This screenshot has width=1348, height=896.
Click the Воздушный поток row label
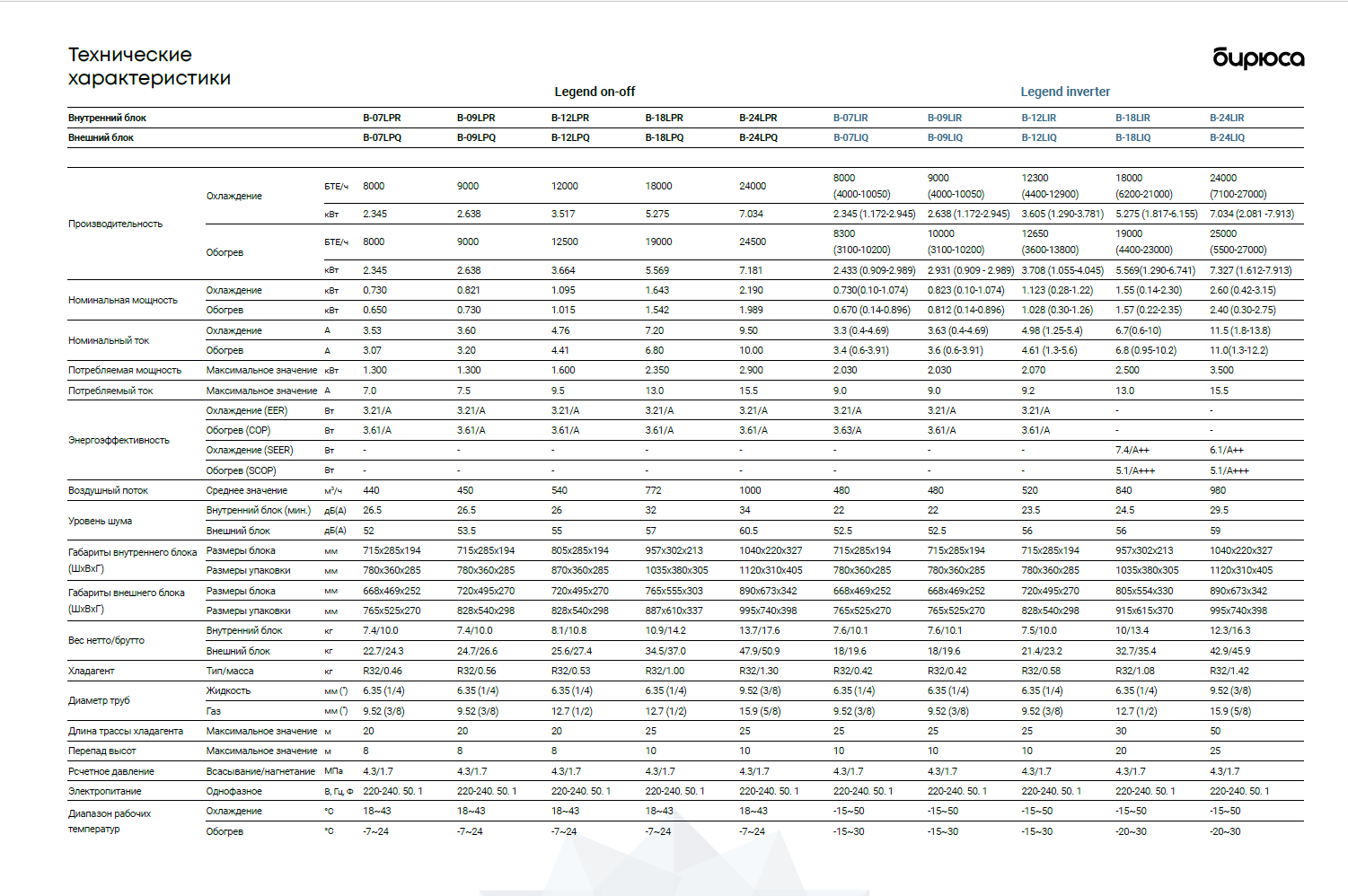tap(108, 490)
